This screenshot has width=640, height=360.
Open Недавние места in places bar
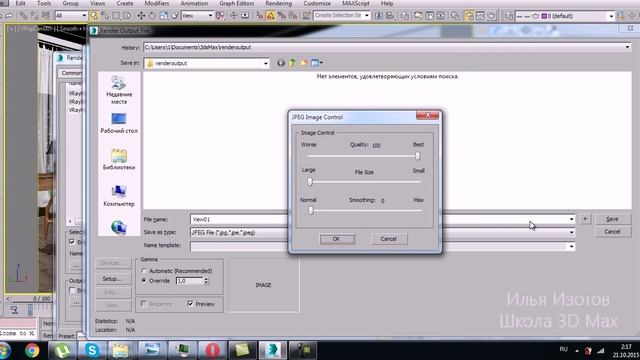point(119,90)
